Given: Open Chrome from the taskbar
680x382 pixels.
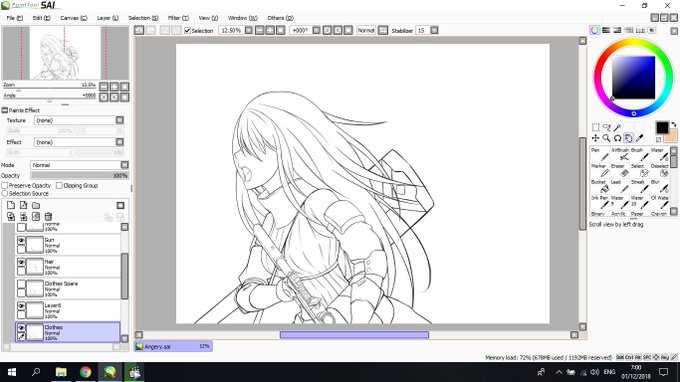Looking at the screenshot, I should point(85,372).
